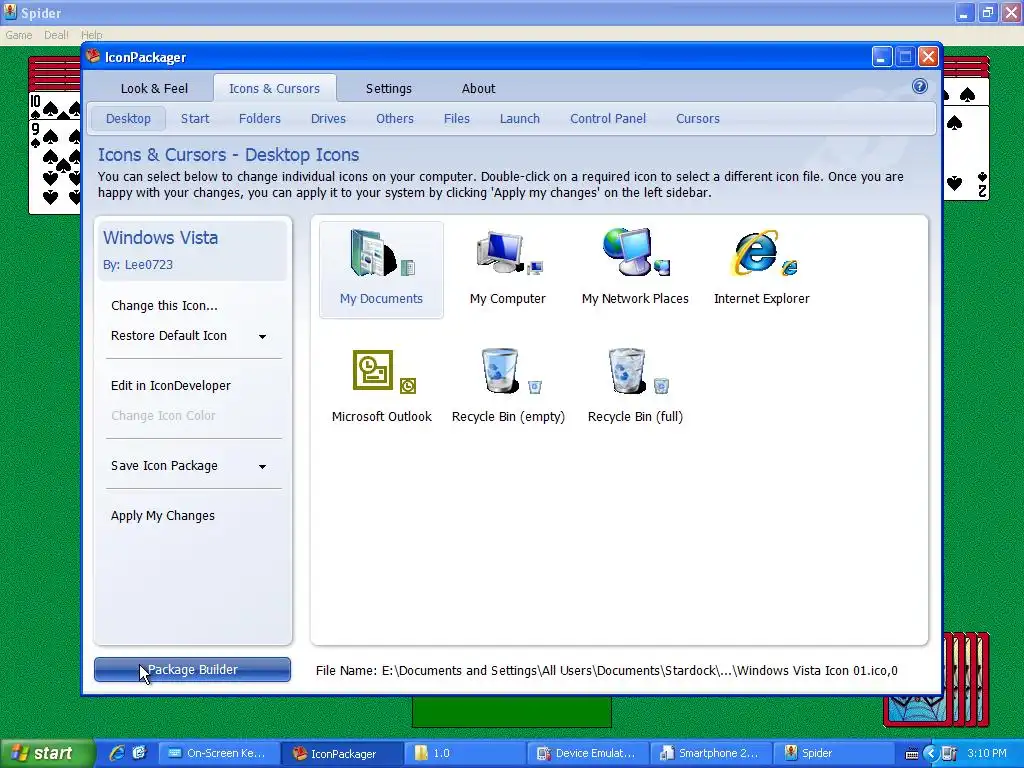The height and width of the screenshot is (768, 1024).
Task: Select the Files sub-tab
Action: pyautogui.click(x=456, y=118)
